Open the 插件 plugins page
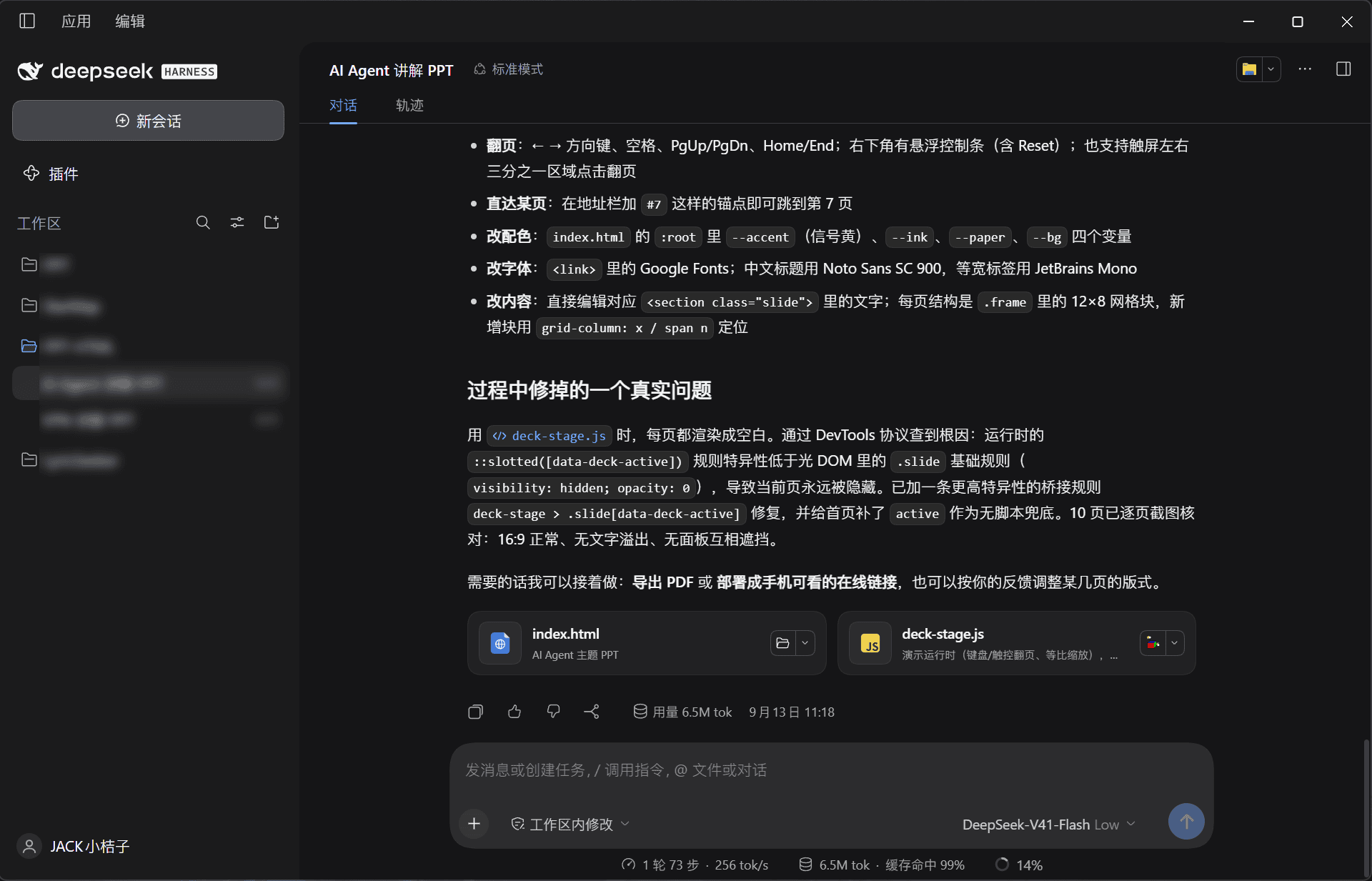1372x881 pixels. pyautogui.click(x=50, y=174)
